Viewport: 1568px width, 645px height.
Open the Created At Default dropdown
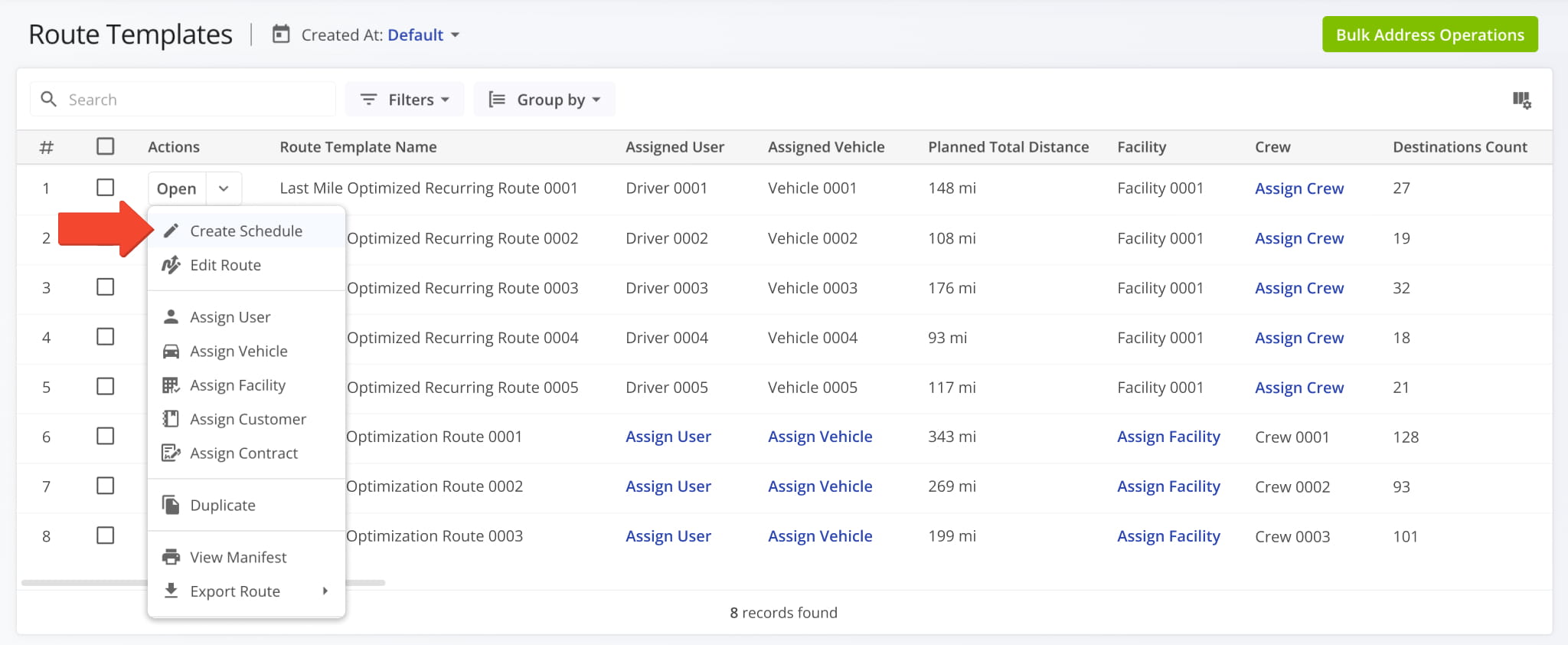423,35
